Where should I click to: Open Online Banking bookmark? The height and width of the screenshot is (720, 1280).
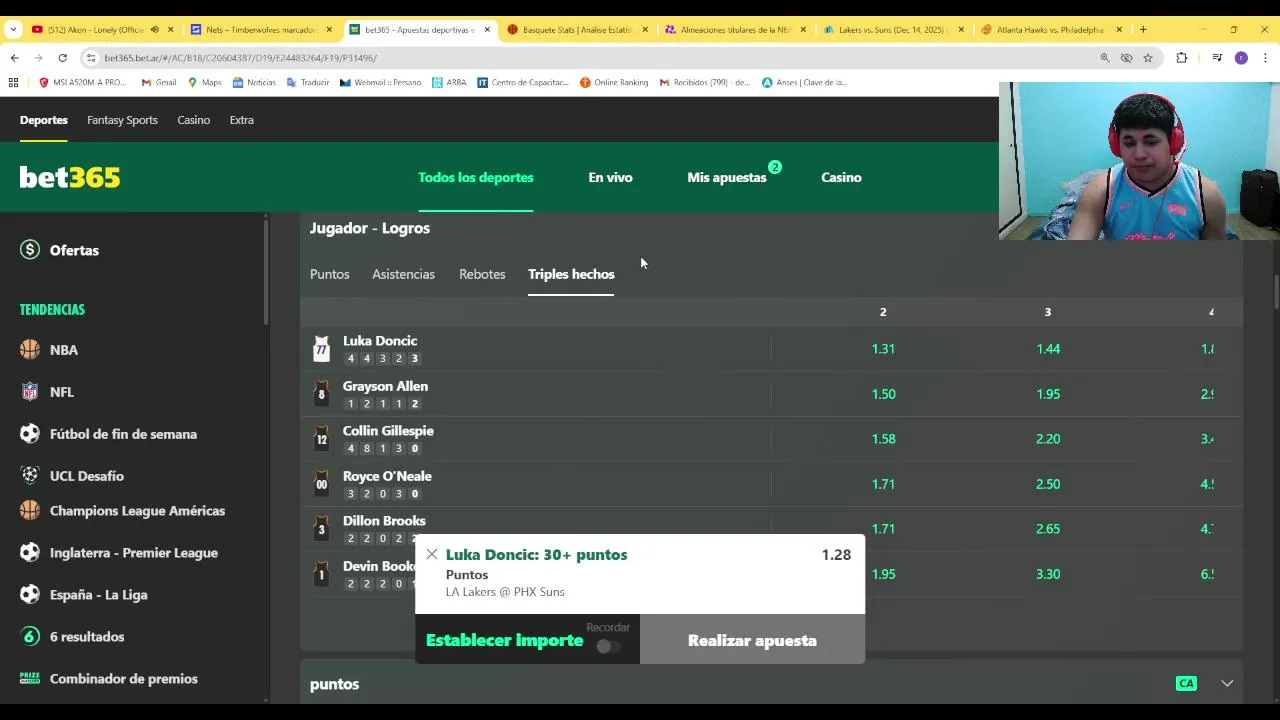pos(614,82)
